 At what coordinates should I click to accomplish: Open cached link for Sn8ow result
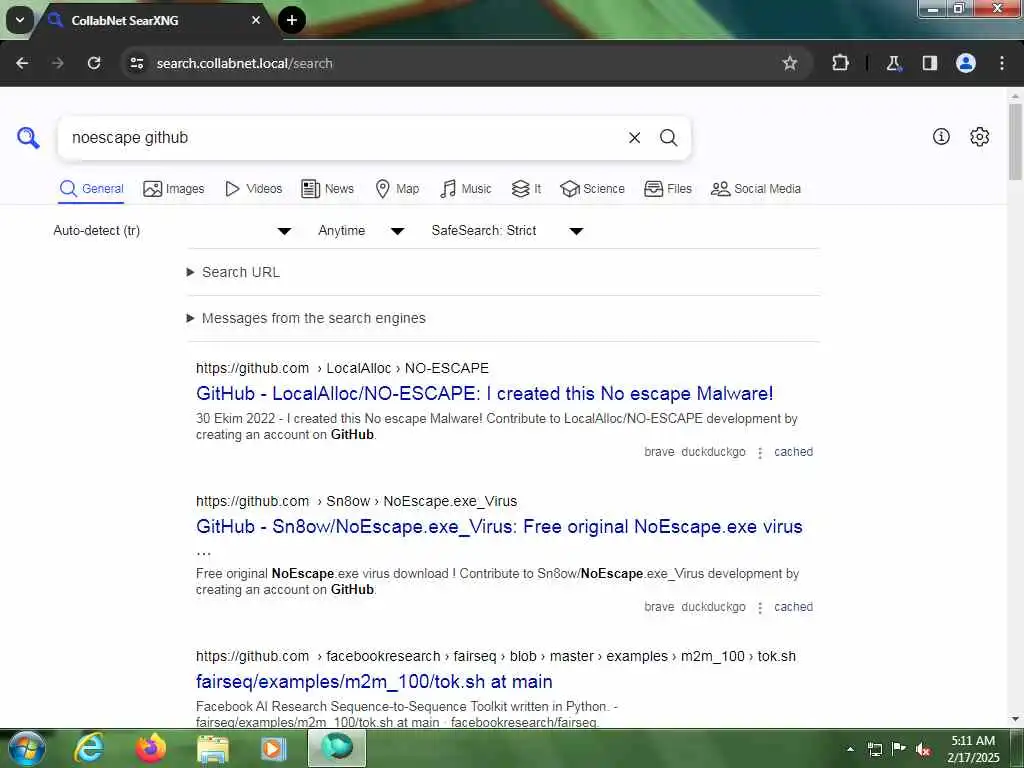tap(793, 607)
